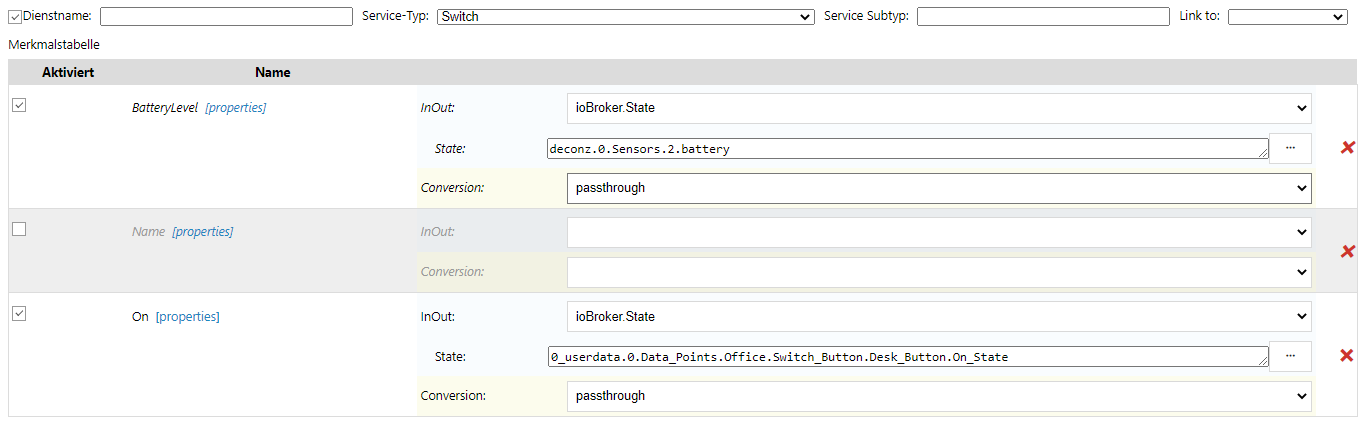This screenshot has height=424, width=1367.
Task: Show properties for On characteristic
Action: tap(188, 317)
